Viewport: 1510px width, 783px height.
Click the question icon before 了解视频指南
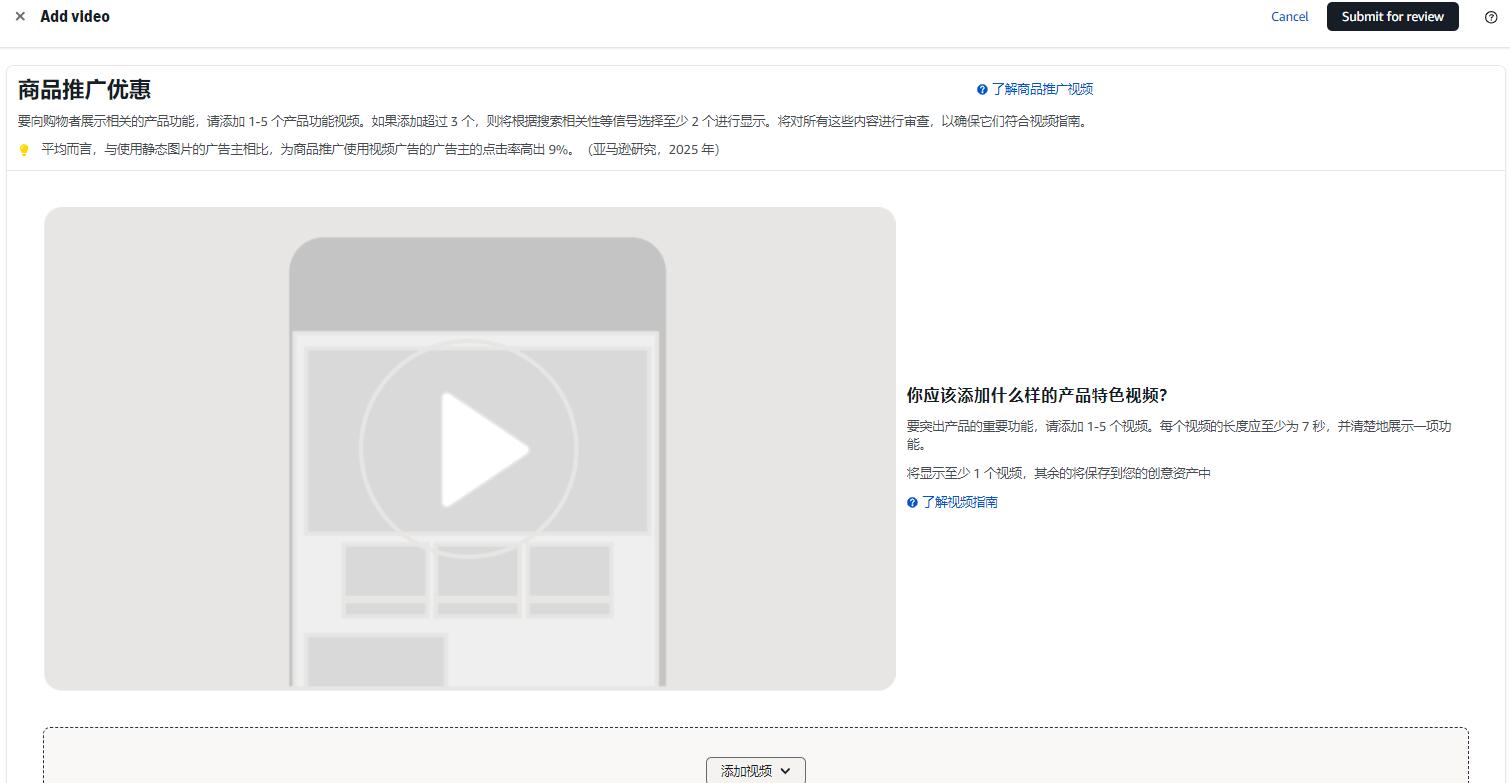pyautogui.click(x=912, y=503)
